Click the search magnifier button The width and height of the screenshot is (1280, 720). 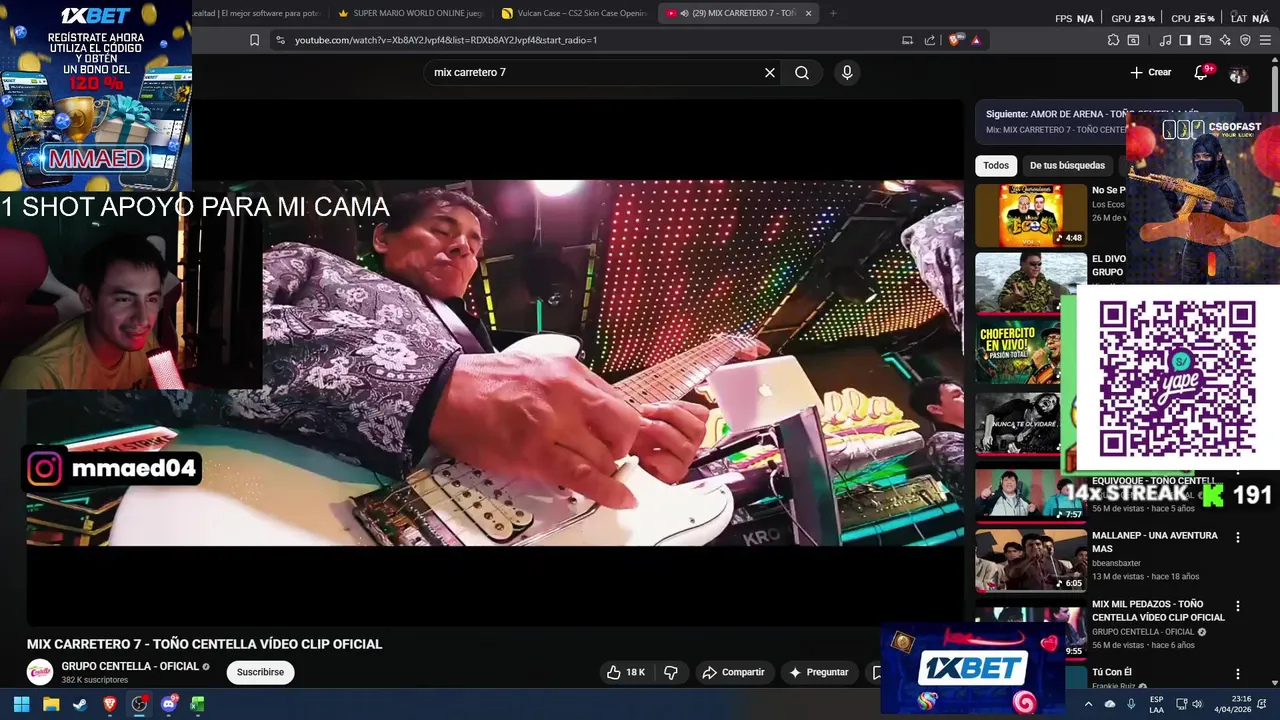[x=802, y=72]
